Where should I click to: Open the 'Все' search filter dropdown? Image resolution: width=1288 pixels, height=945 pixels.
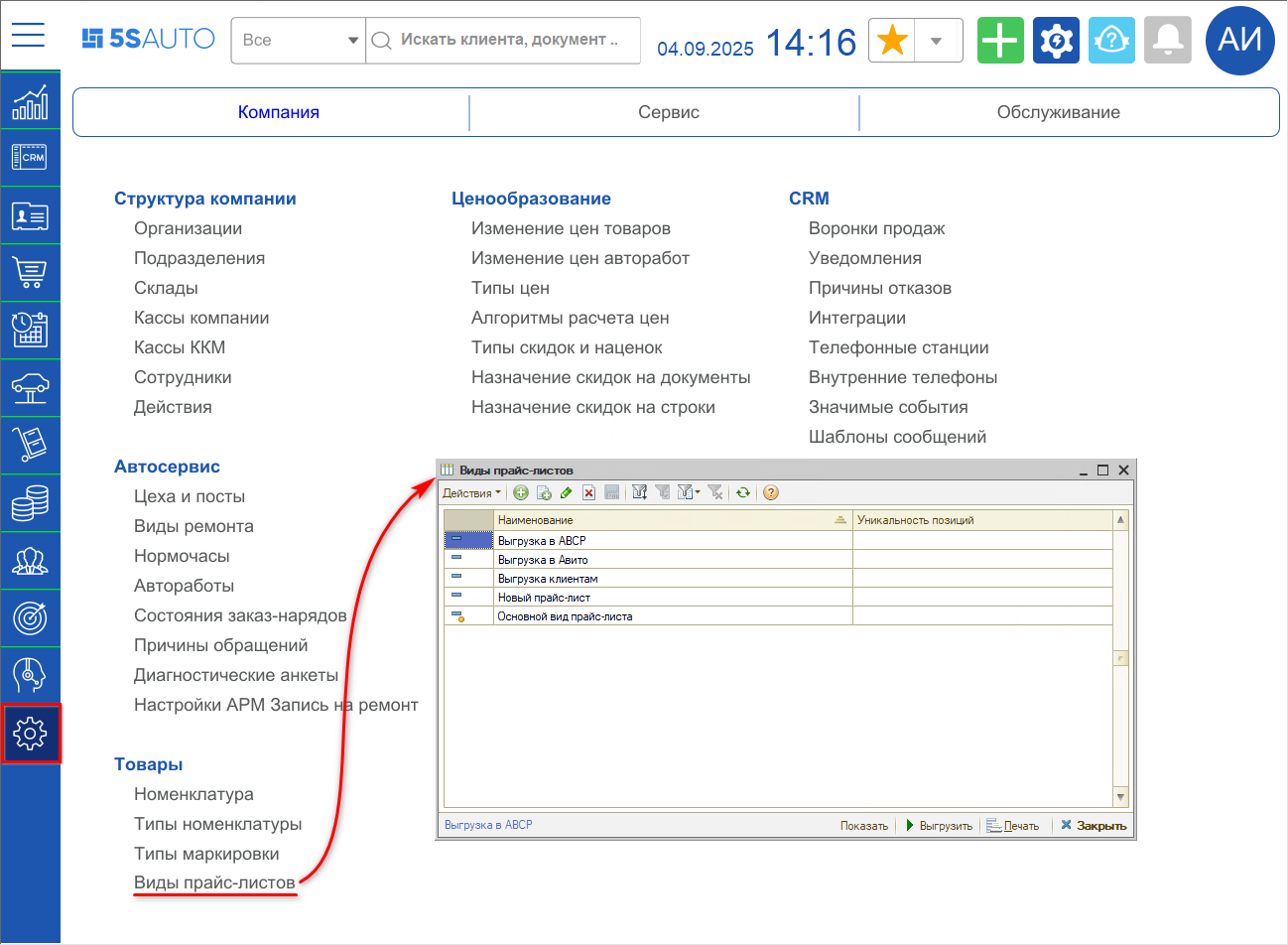[x=299, y=41]
